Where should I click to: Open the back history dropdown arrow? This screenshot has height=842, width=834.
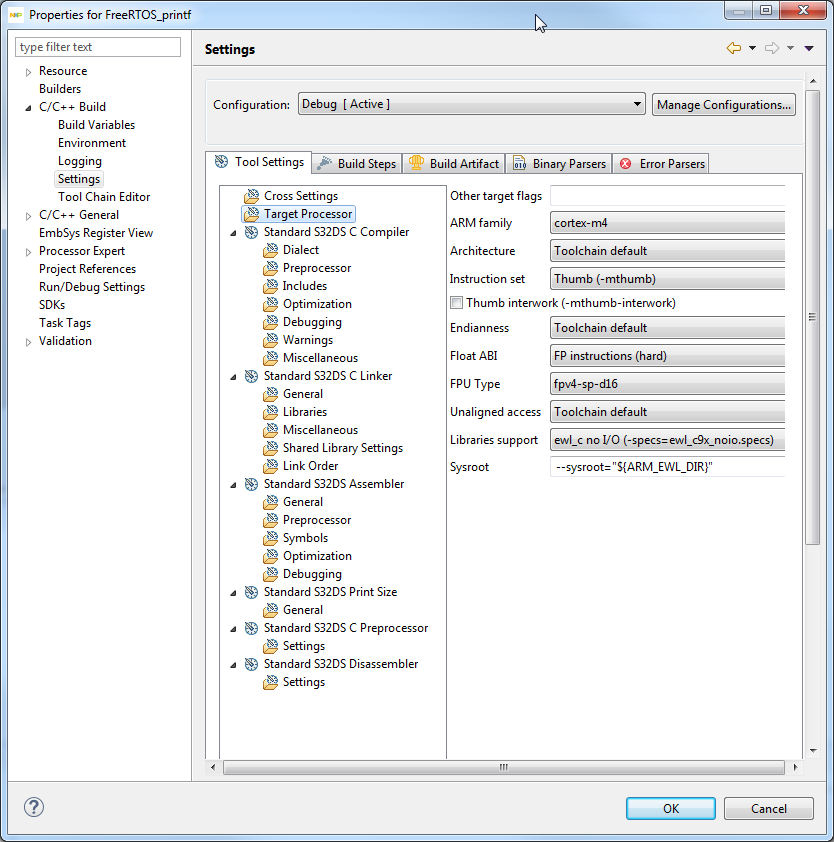pos(752,48)
